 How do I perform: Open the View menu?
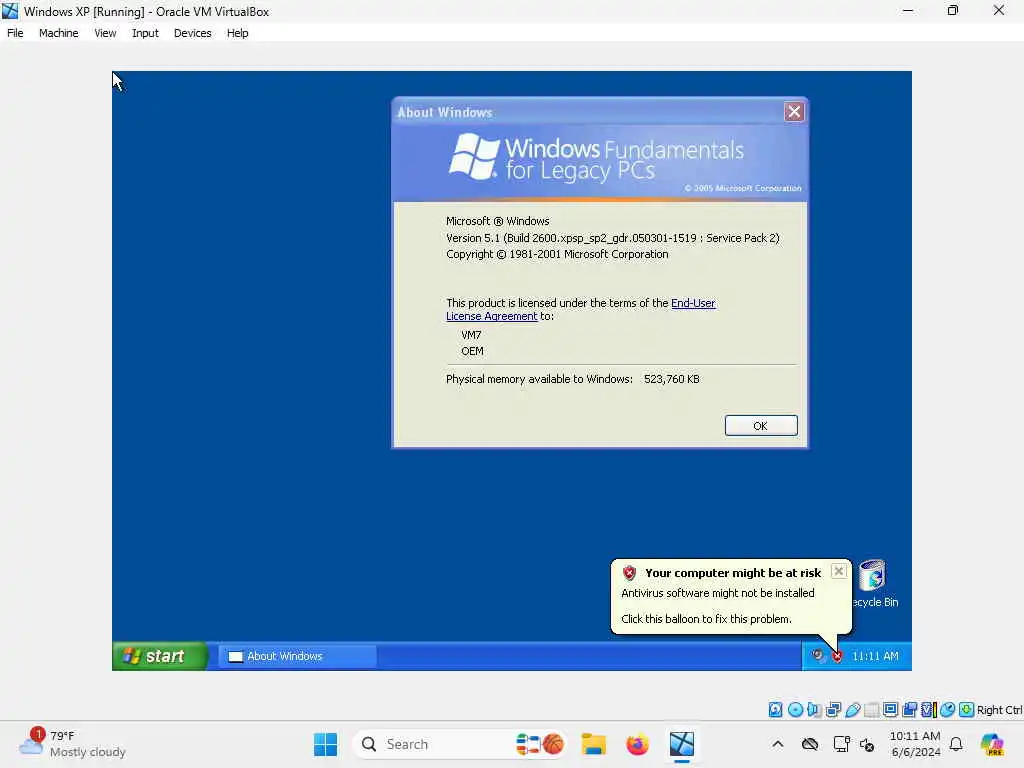(104, 33)
